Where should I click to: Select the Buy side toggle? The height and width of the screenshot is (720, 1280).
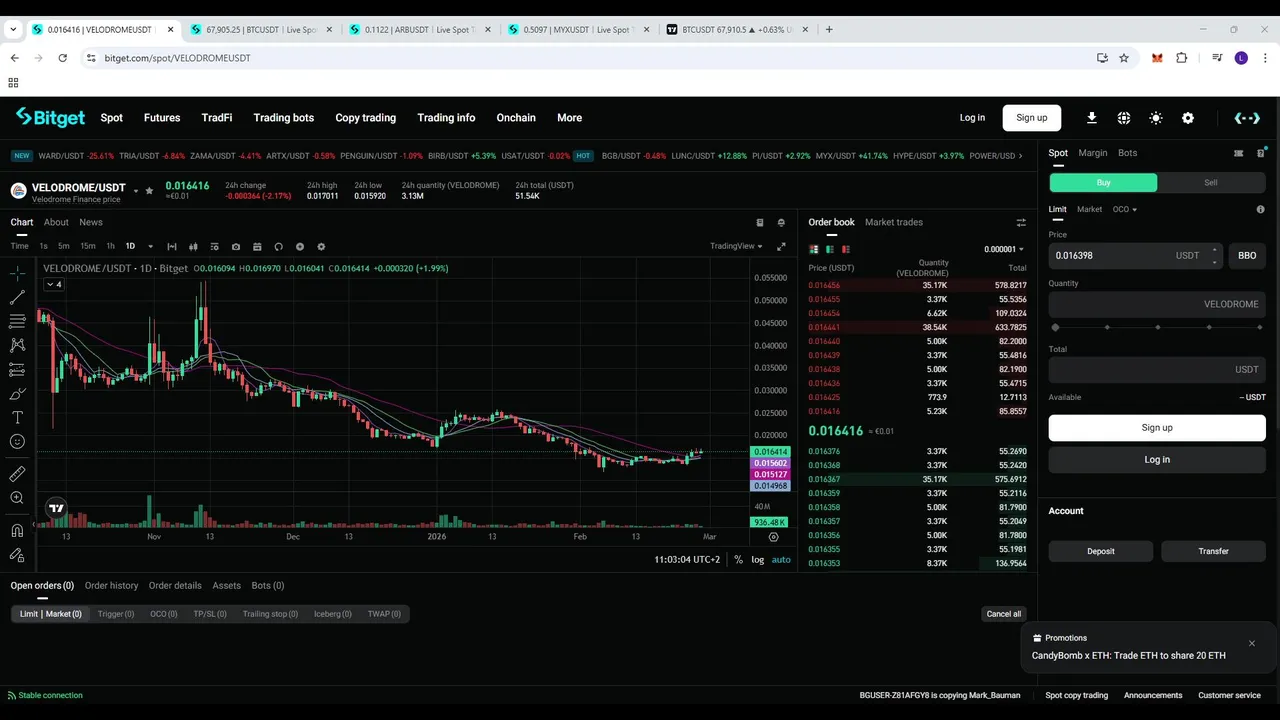[x=1103, y=183]
